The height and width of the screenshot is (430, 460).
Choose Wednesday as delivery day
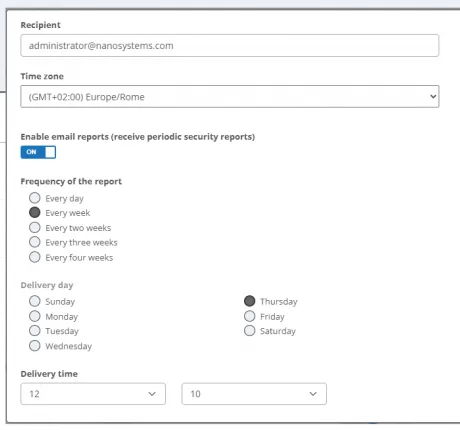(35, 346)
